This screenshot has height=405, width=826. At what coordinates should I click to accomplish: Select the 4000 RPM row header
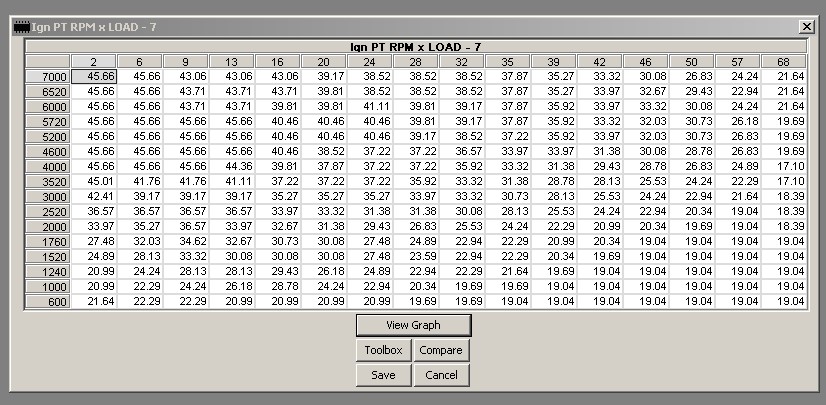[47, 166]
